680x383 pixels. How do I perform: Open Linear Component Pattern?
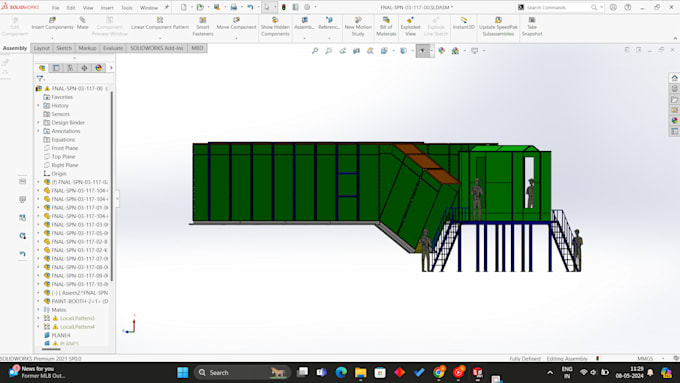(160, 23)
